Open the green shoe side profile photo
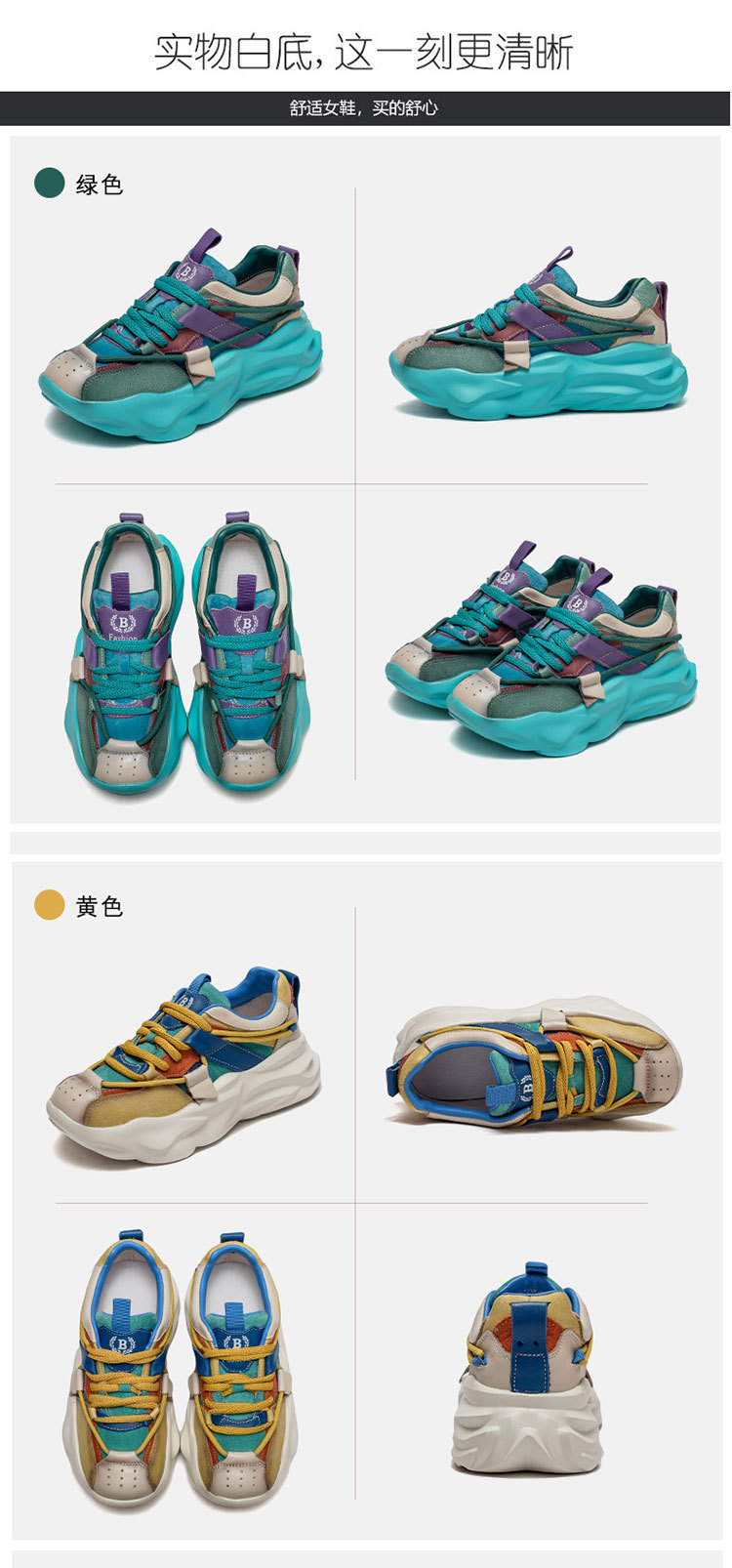This screenshot has height=1568, width=732. [x=538, y=335]
